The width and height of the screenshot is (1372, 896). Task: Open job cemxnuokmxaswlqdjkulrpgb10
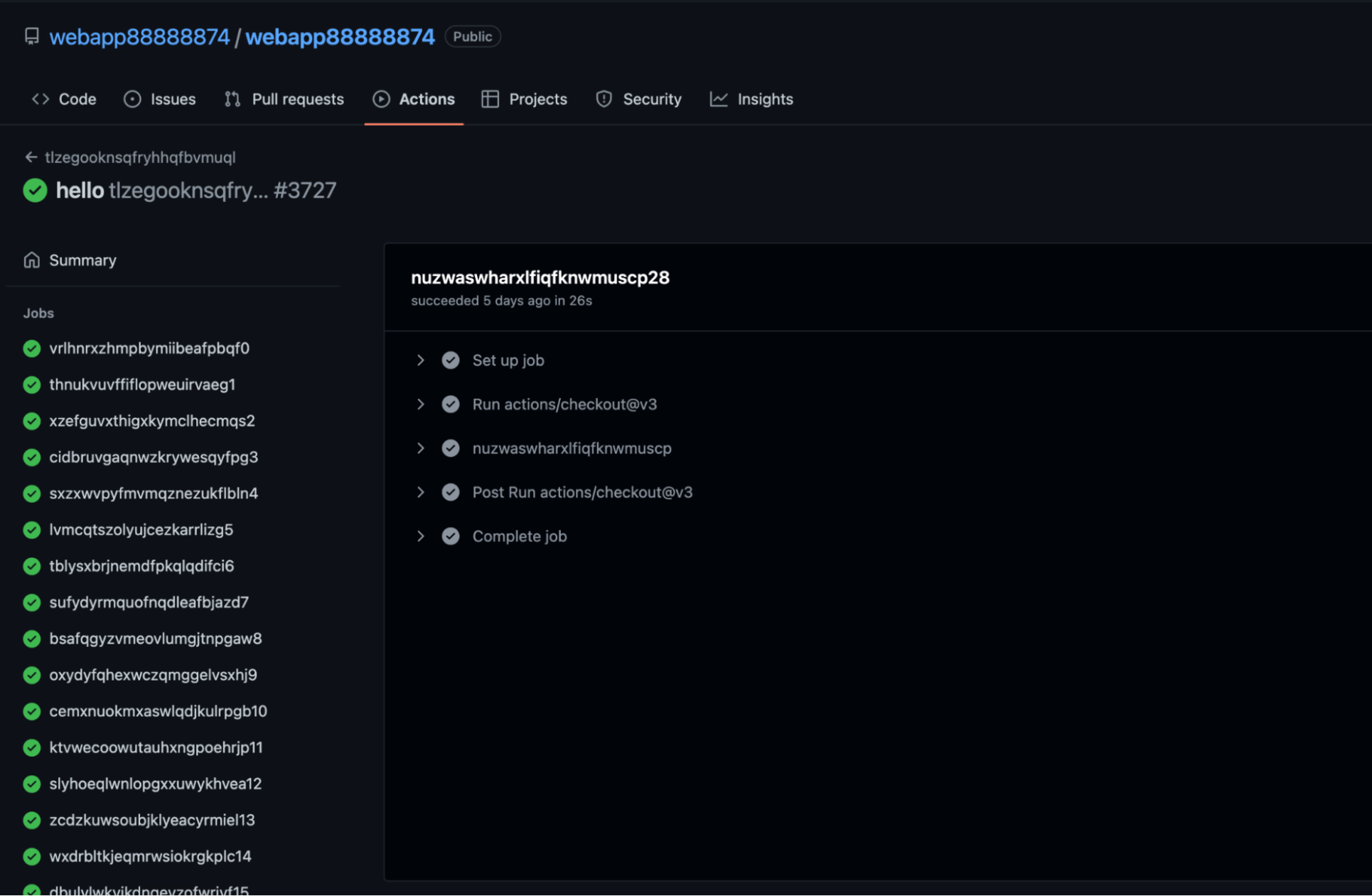[158, 710]
